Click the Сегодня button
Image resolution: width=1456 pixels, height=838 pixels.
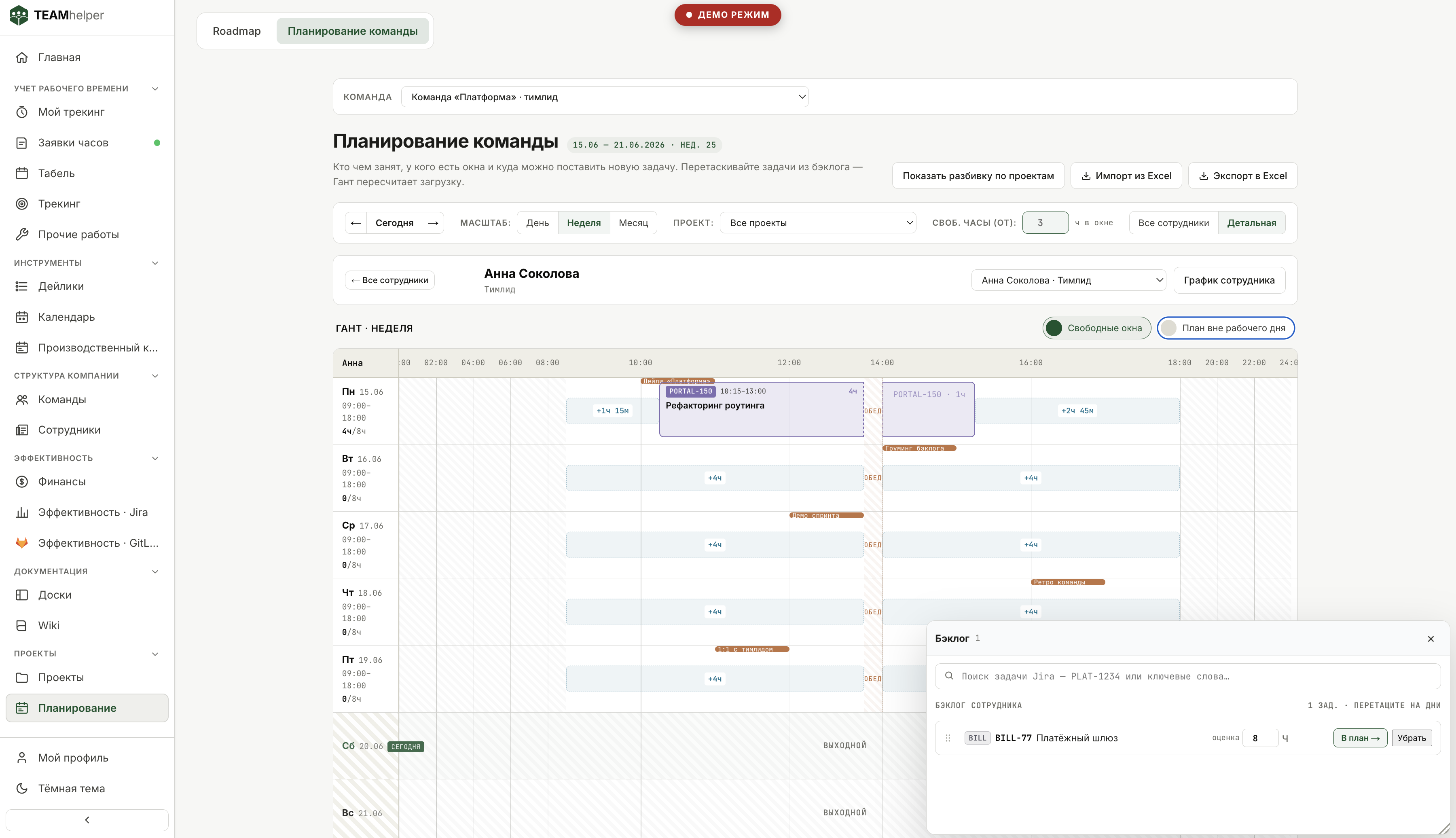click(394, 223)
